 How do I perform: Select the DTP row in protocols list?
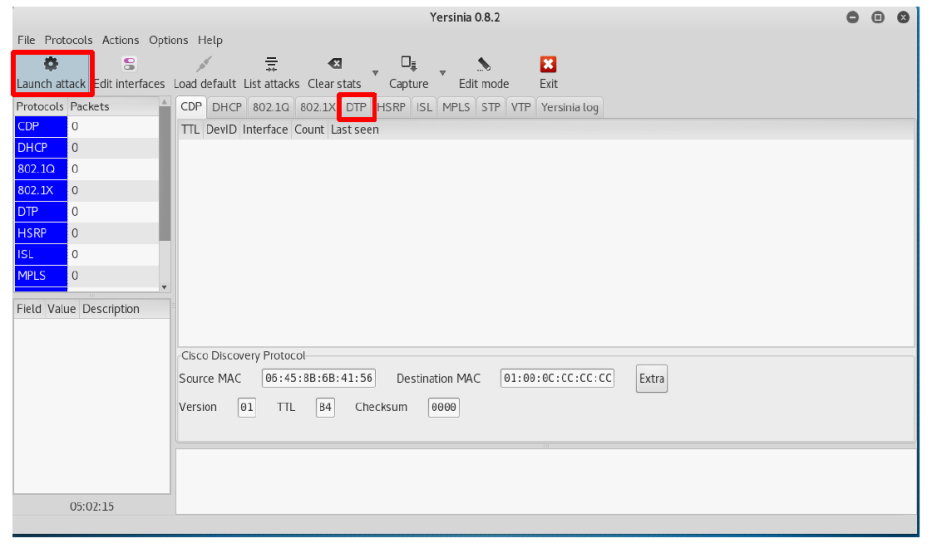(x=87, y=212)
